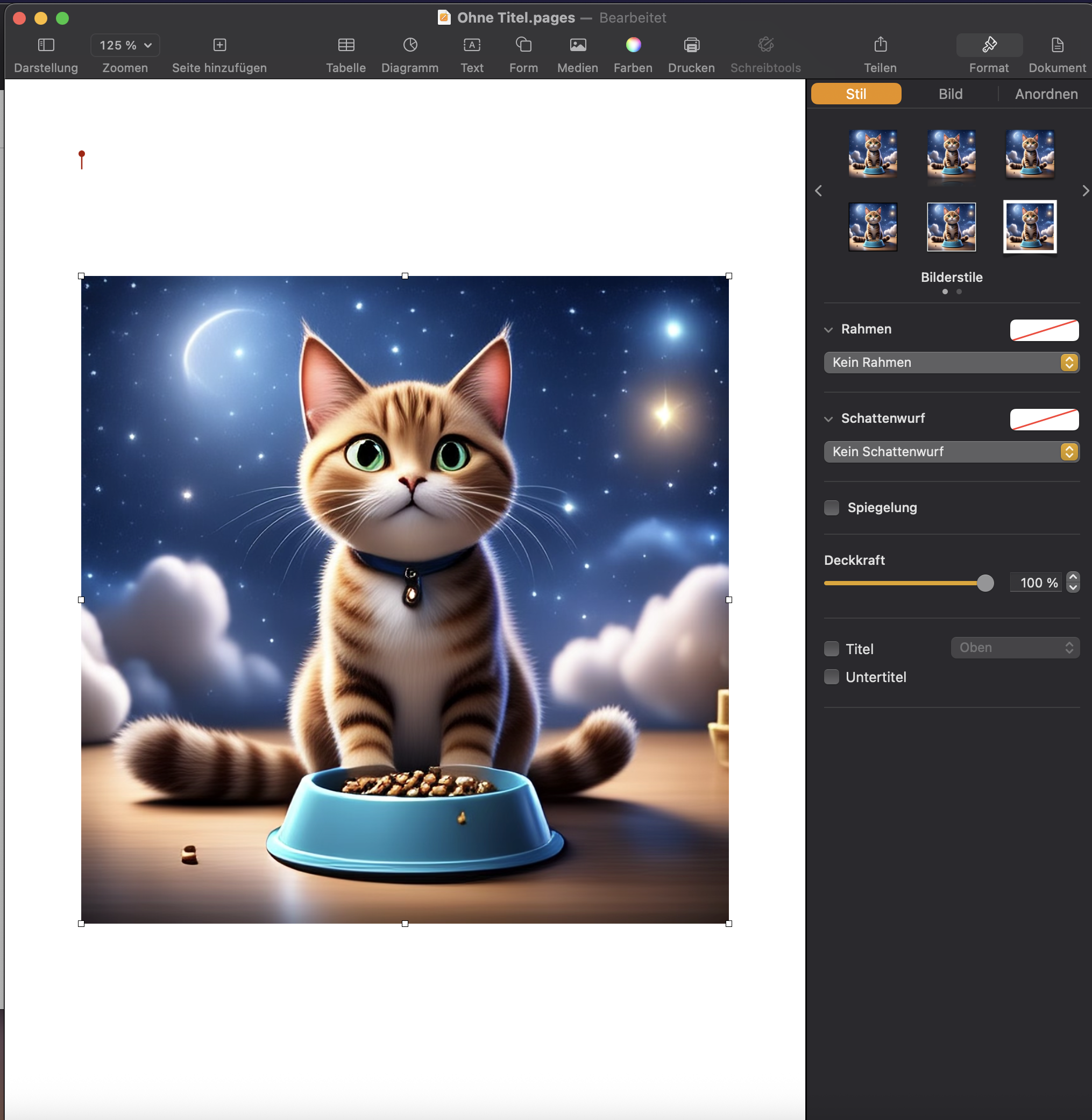Open the Kein Rahmen dropdown

click(x=952, y=363)
